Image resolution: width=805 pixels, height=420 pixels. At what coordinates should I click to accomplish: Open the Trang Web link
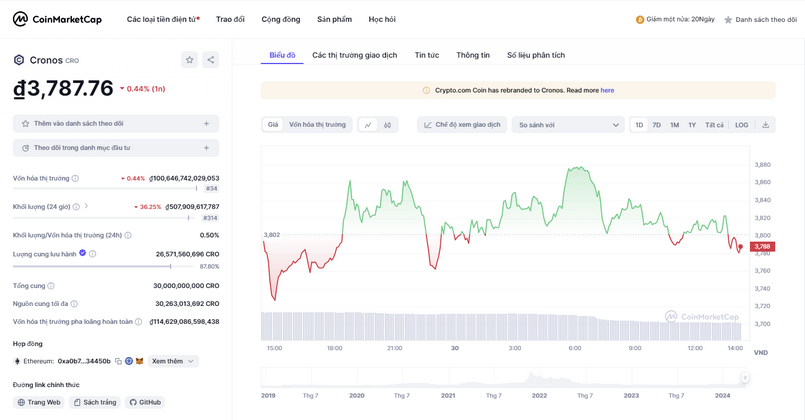tap(39, 403)
